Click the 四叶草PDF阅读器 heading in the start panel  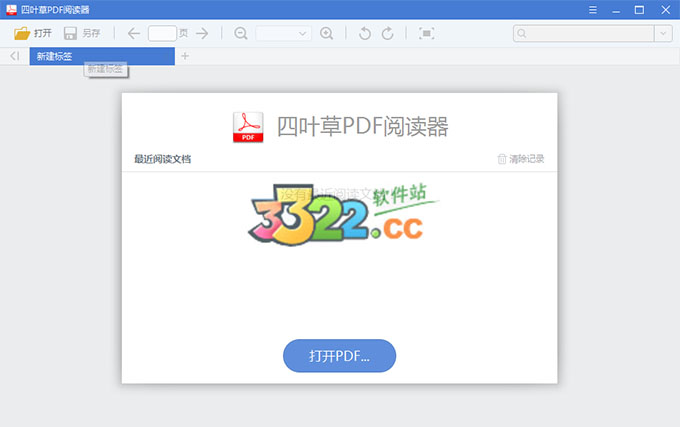pyautogui.click(x=363, y=127)
